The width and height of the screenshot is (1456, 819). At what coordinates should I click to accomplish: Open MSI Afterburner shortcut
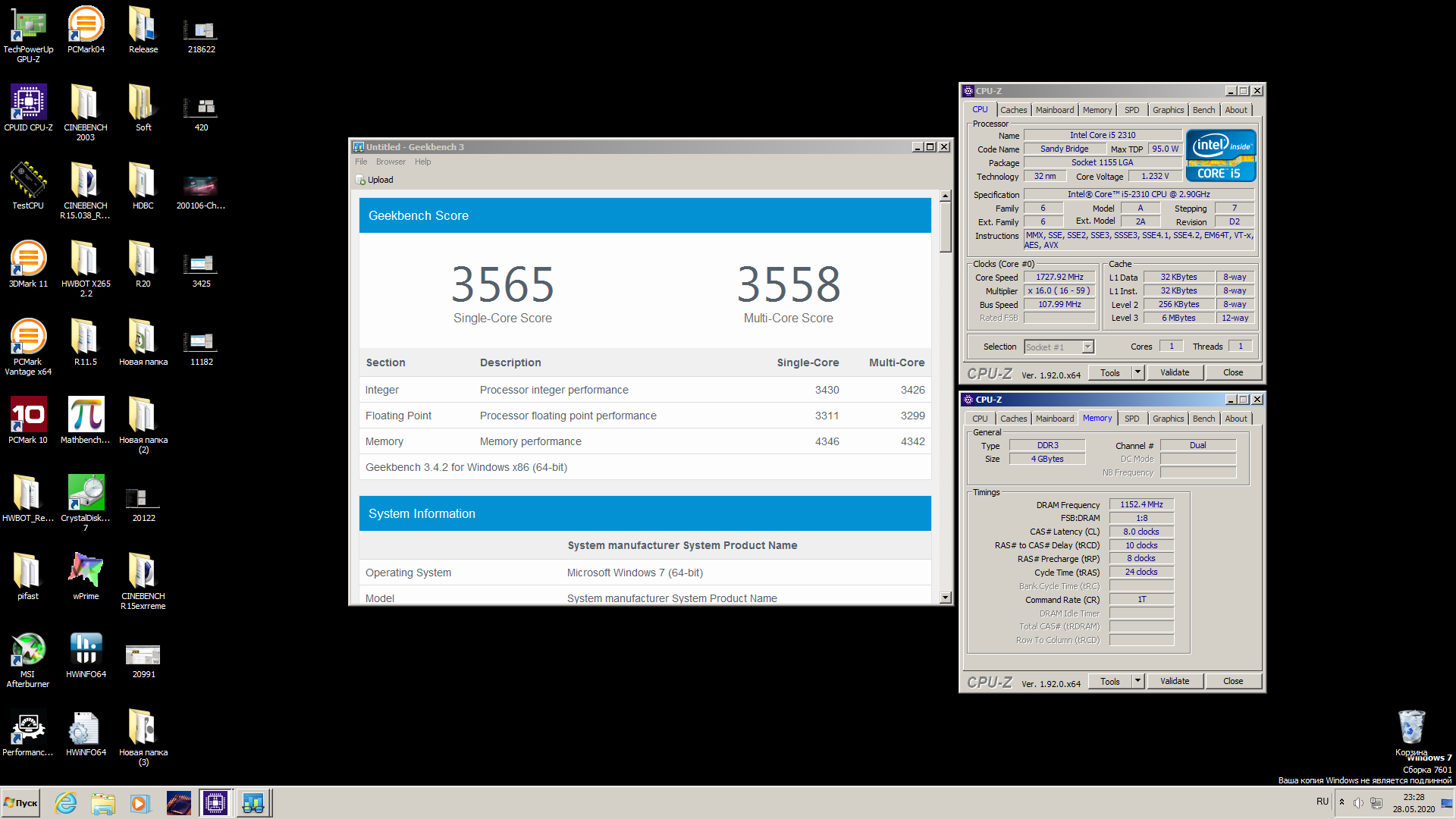28,660
